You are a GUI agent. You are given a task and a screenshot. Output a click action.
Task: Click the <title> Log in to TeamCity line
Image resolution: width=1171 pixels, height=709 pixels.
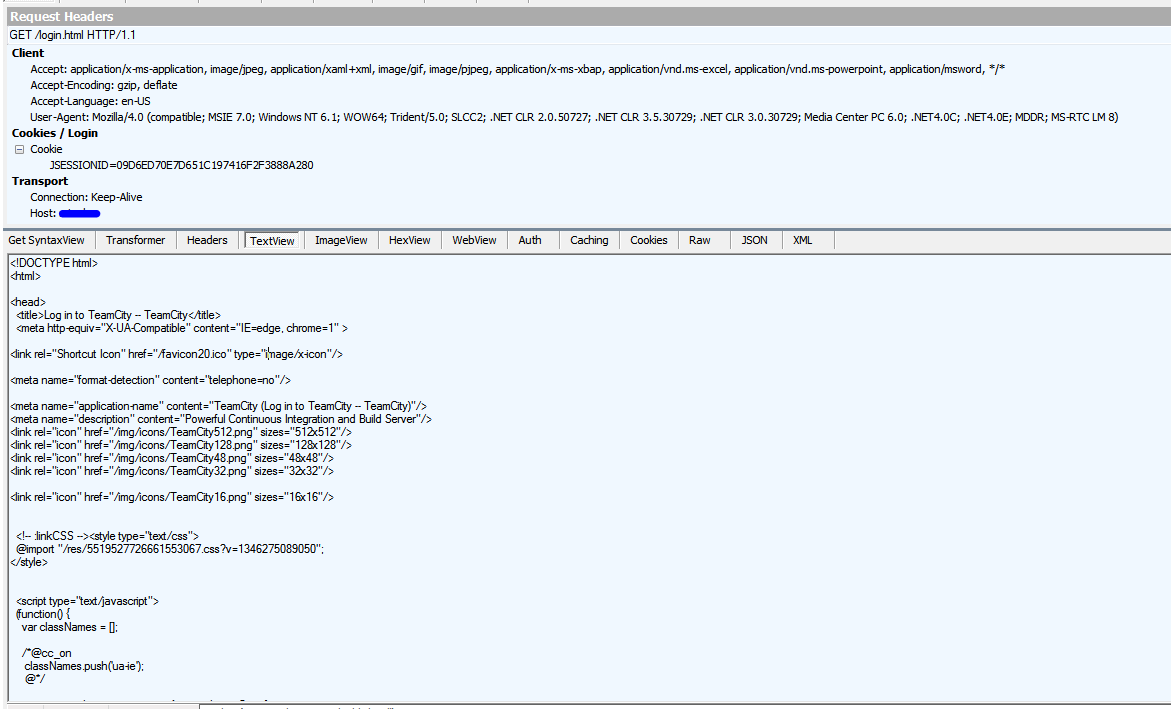pyautogui.click(x=119, y=315)
